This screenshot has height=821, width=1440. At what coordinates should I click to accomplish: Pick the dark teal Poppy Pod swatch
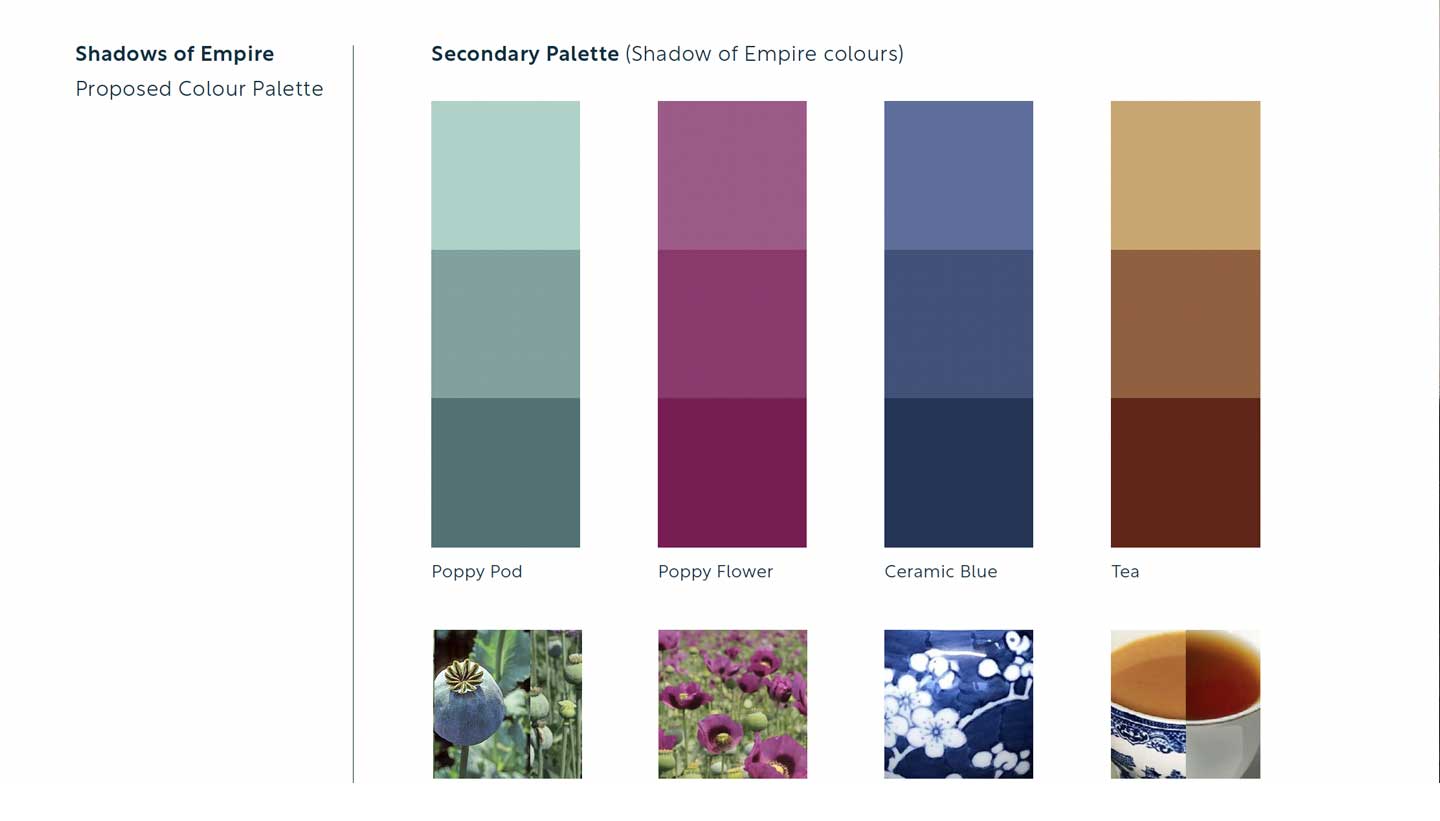point(505,473)
